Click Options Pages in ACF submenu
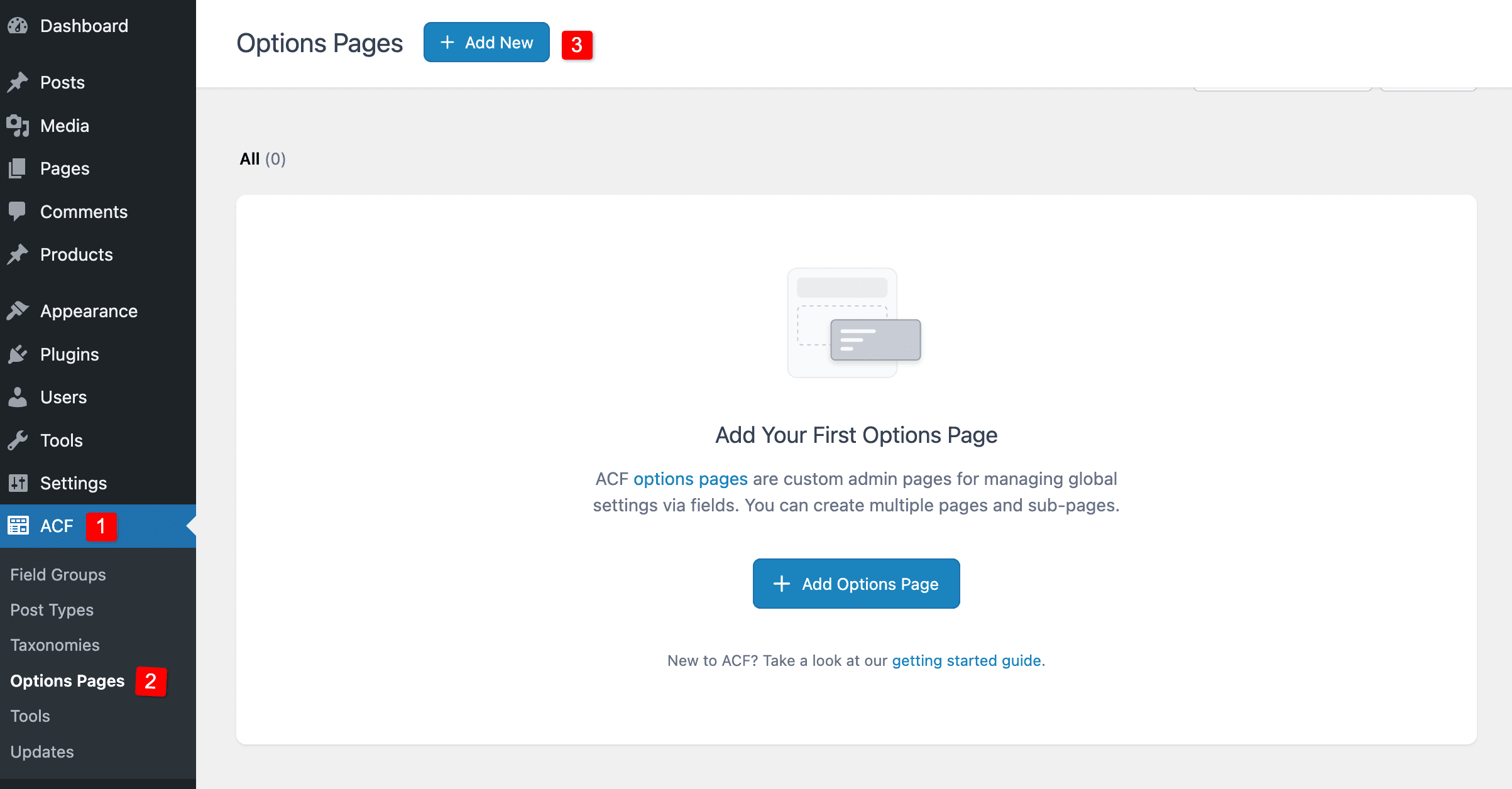Screen dimensions: 1512x789 67,681
